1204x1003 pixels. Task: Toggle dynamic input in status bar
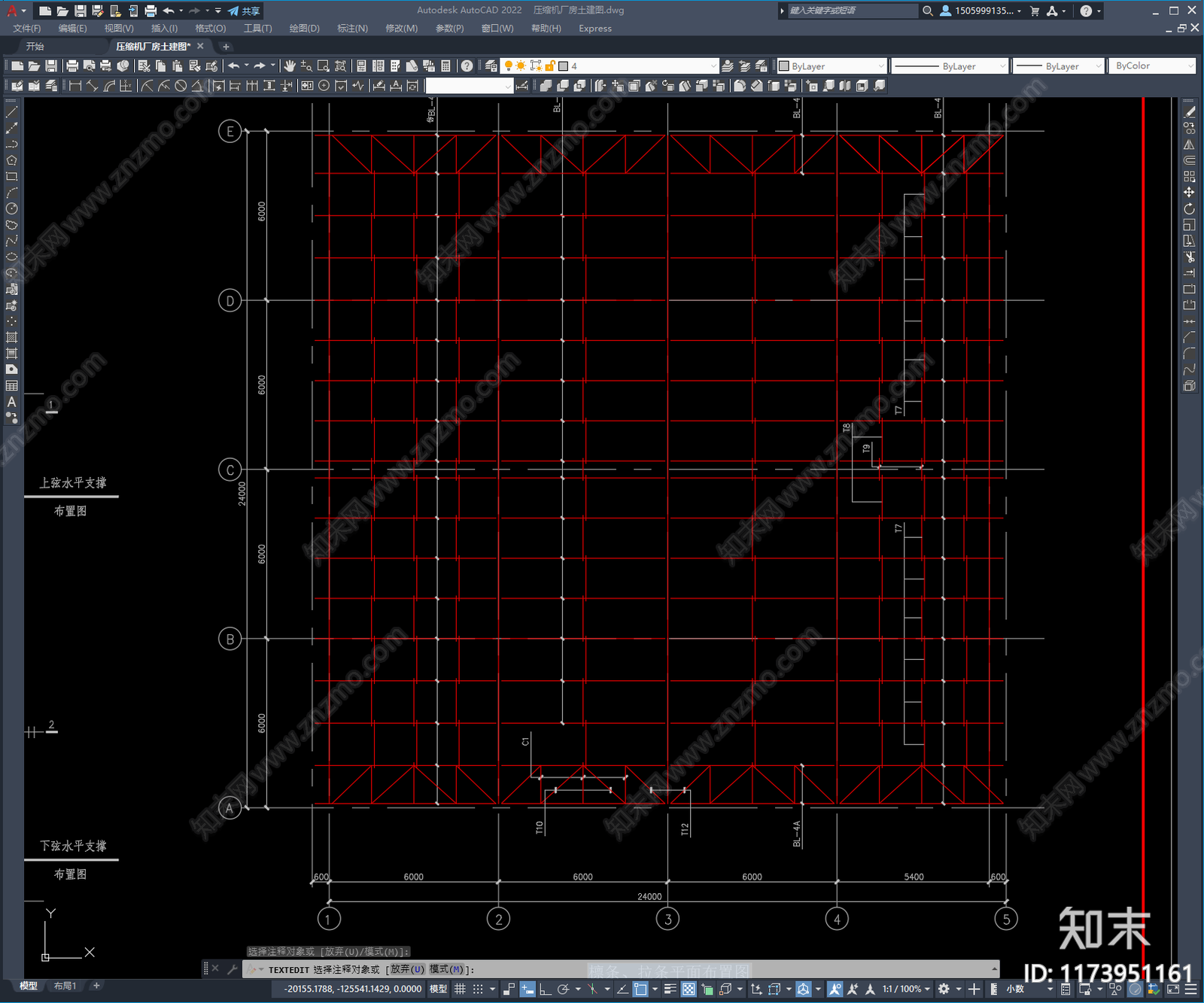coord(528,989)
